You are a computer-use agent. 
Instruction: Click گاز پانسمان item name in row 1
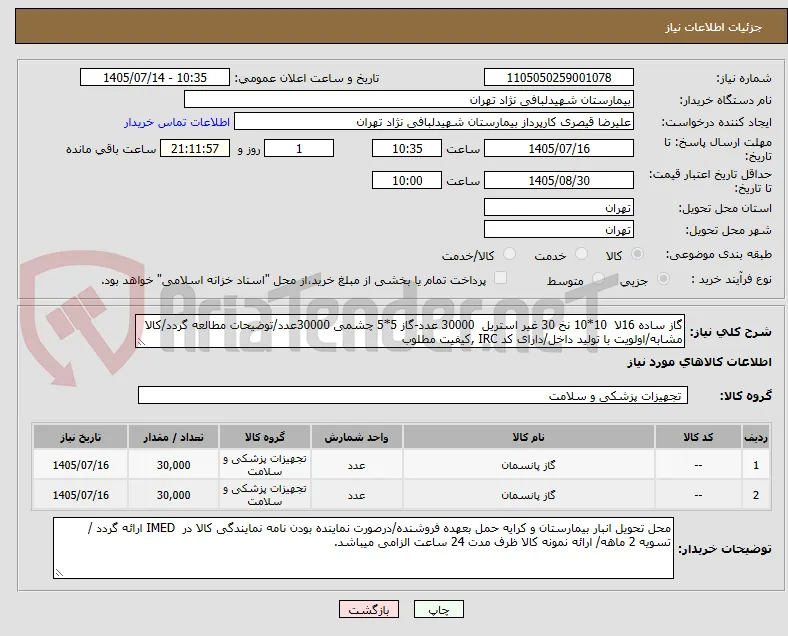(x=528, y=465)
